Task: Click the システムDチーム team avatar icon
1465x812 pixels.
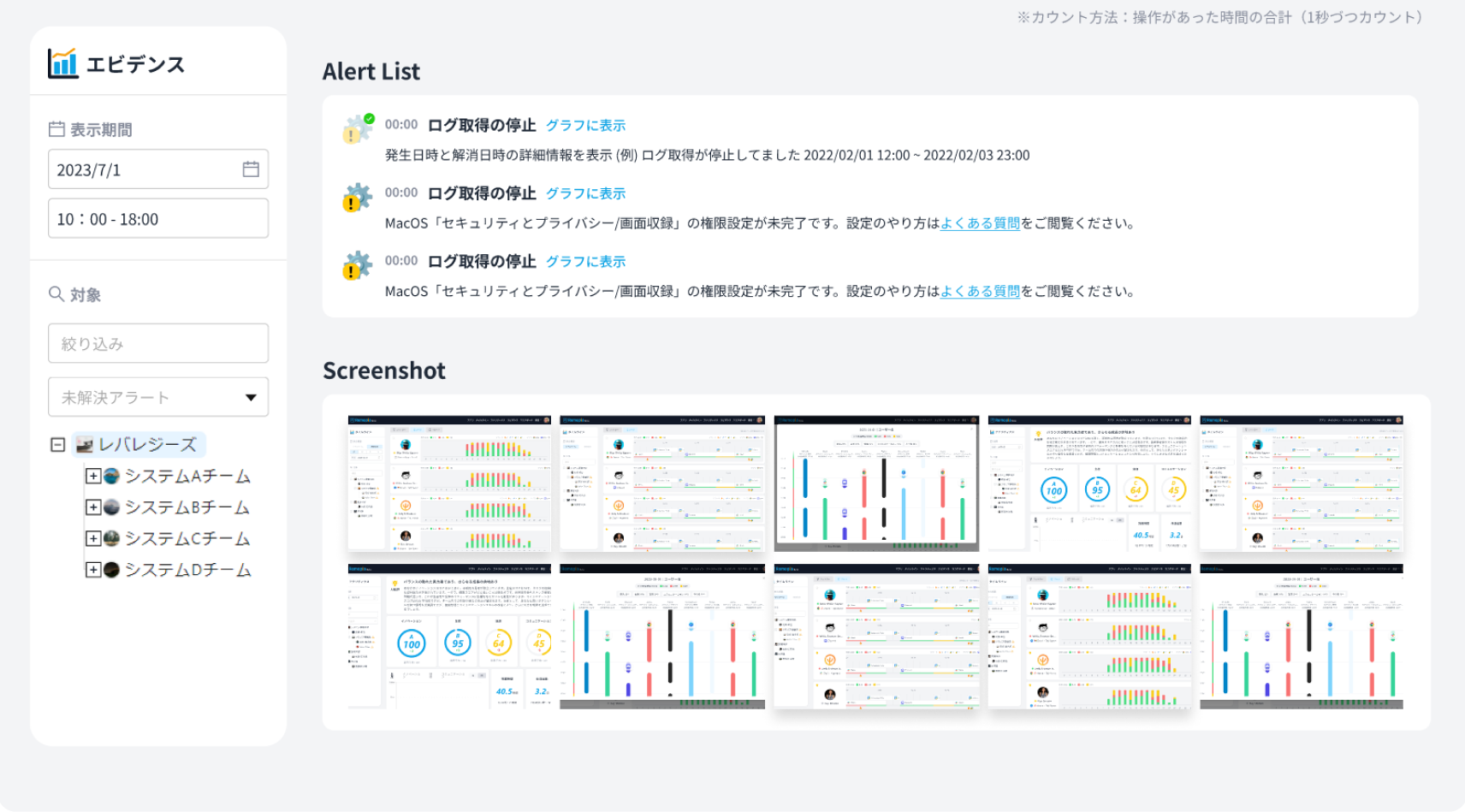Action: [111, 570]
